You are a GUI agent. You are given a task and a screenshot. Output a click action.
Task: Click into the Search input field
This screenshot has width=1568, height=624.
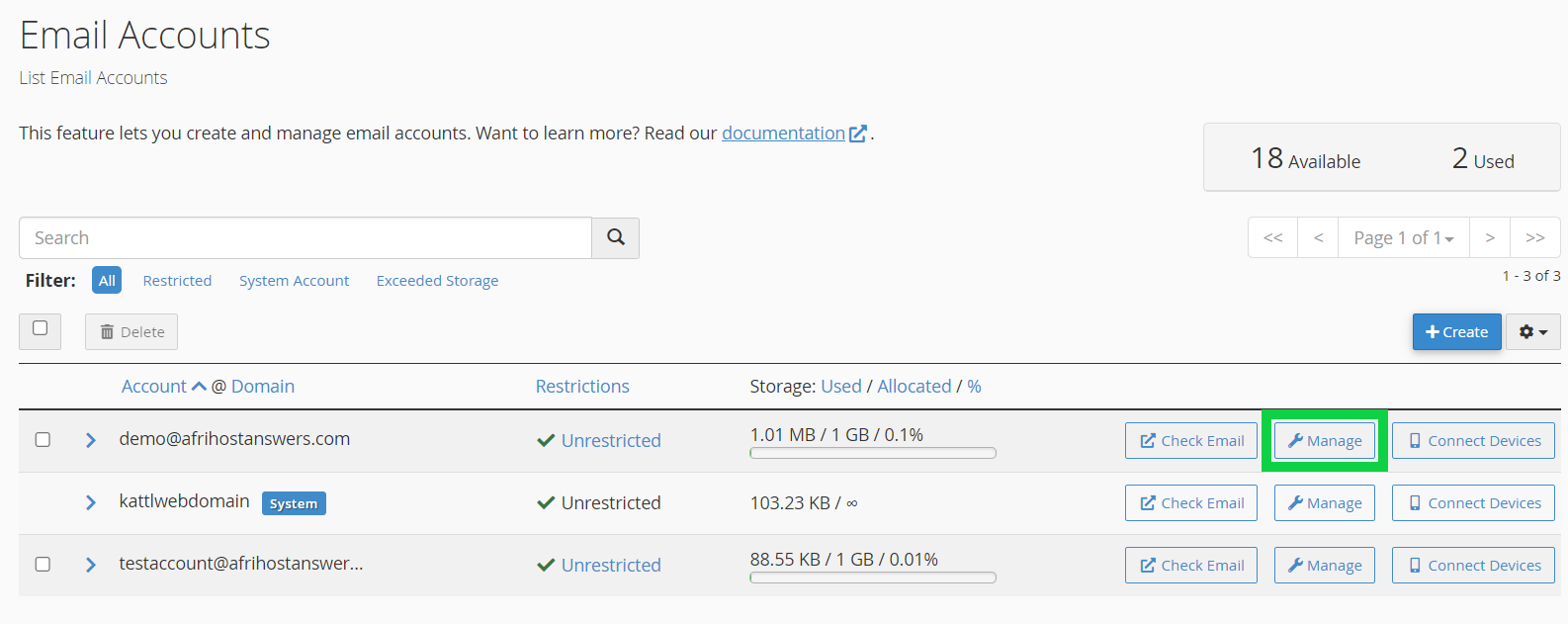pyautogui.click(x=305, y=237)
